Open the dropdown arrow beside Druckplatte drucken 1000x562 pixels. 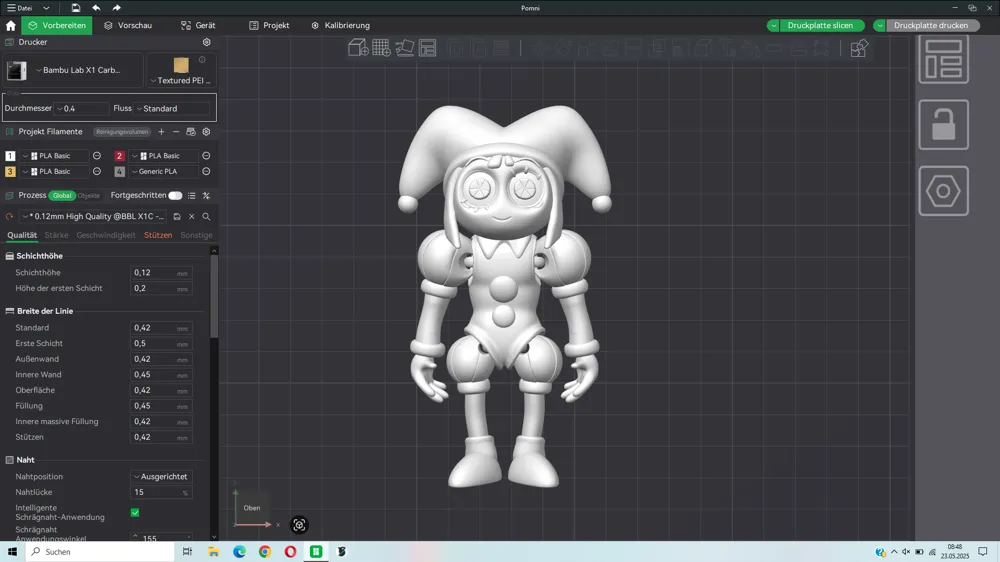tap(880, 26)
